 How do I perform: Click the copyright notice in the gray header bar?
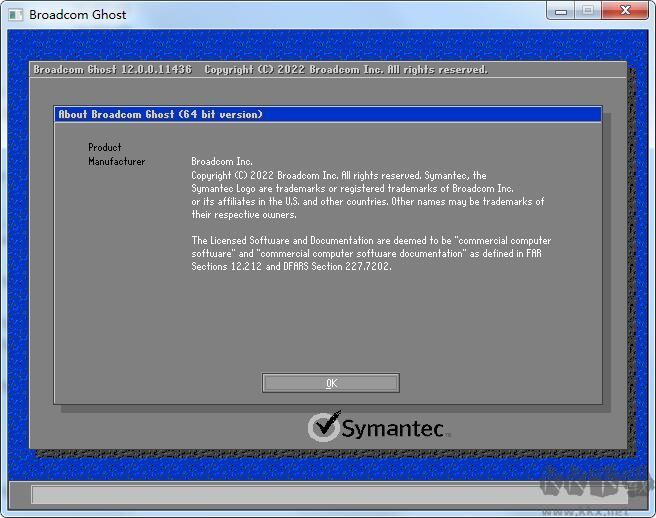[346, 69]
